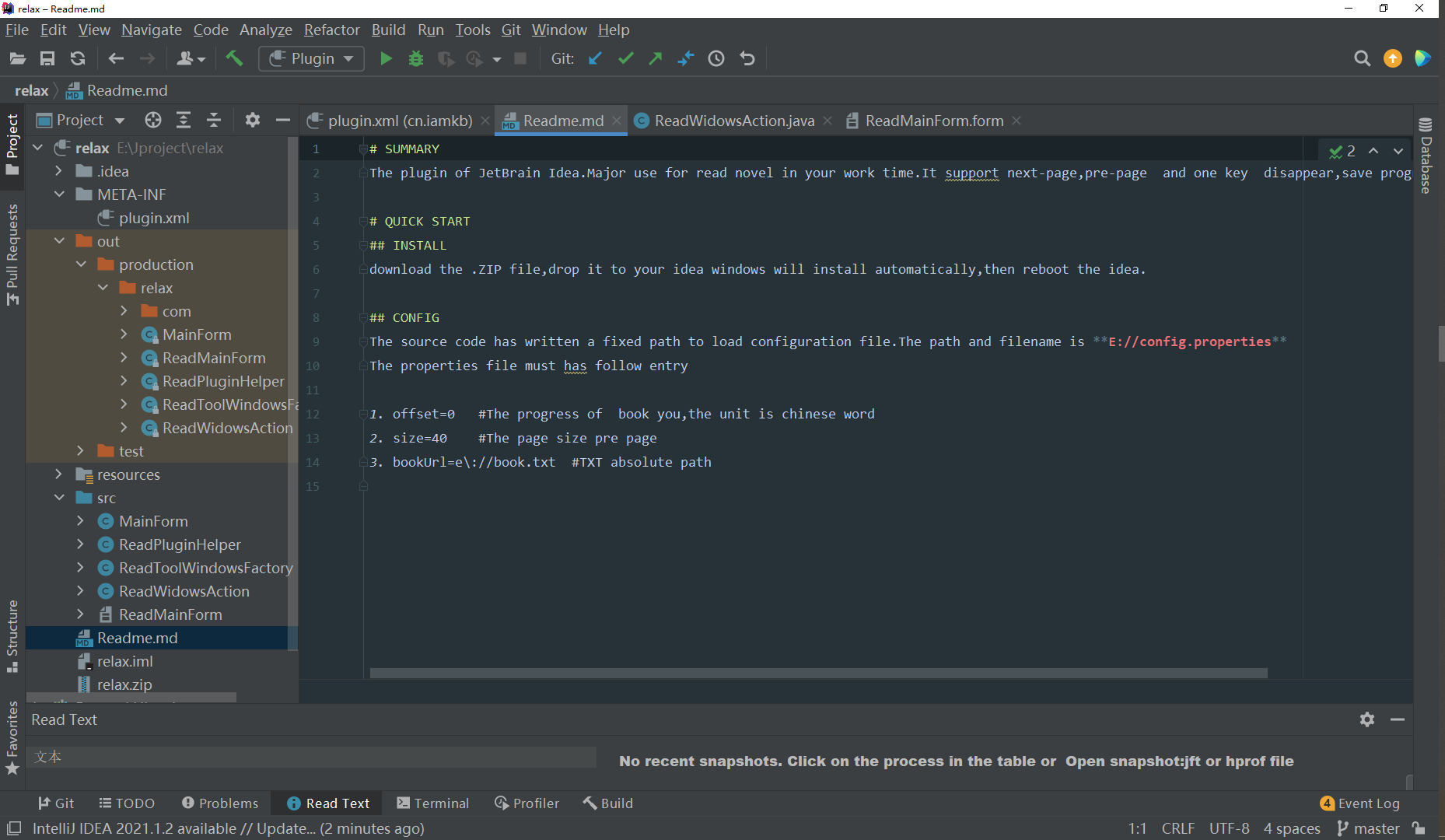Close the Readme.md editor tab
1445x840 pixels.
[x=617, y=121]
